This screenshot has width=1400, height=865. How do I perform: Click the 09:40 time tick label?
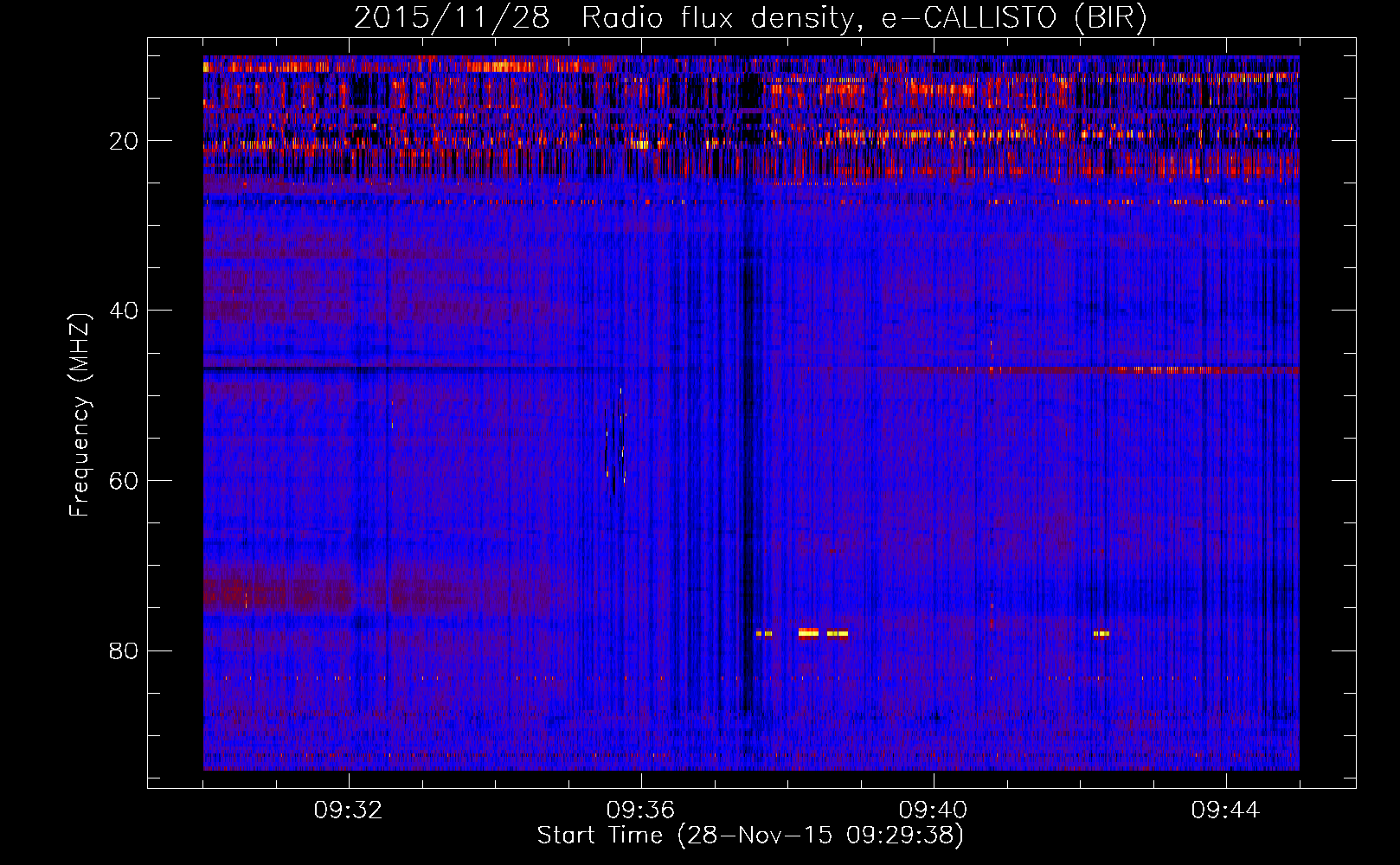(x=934, y=811)
